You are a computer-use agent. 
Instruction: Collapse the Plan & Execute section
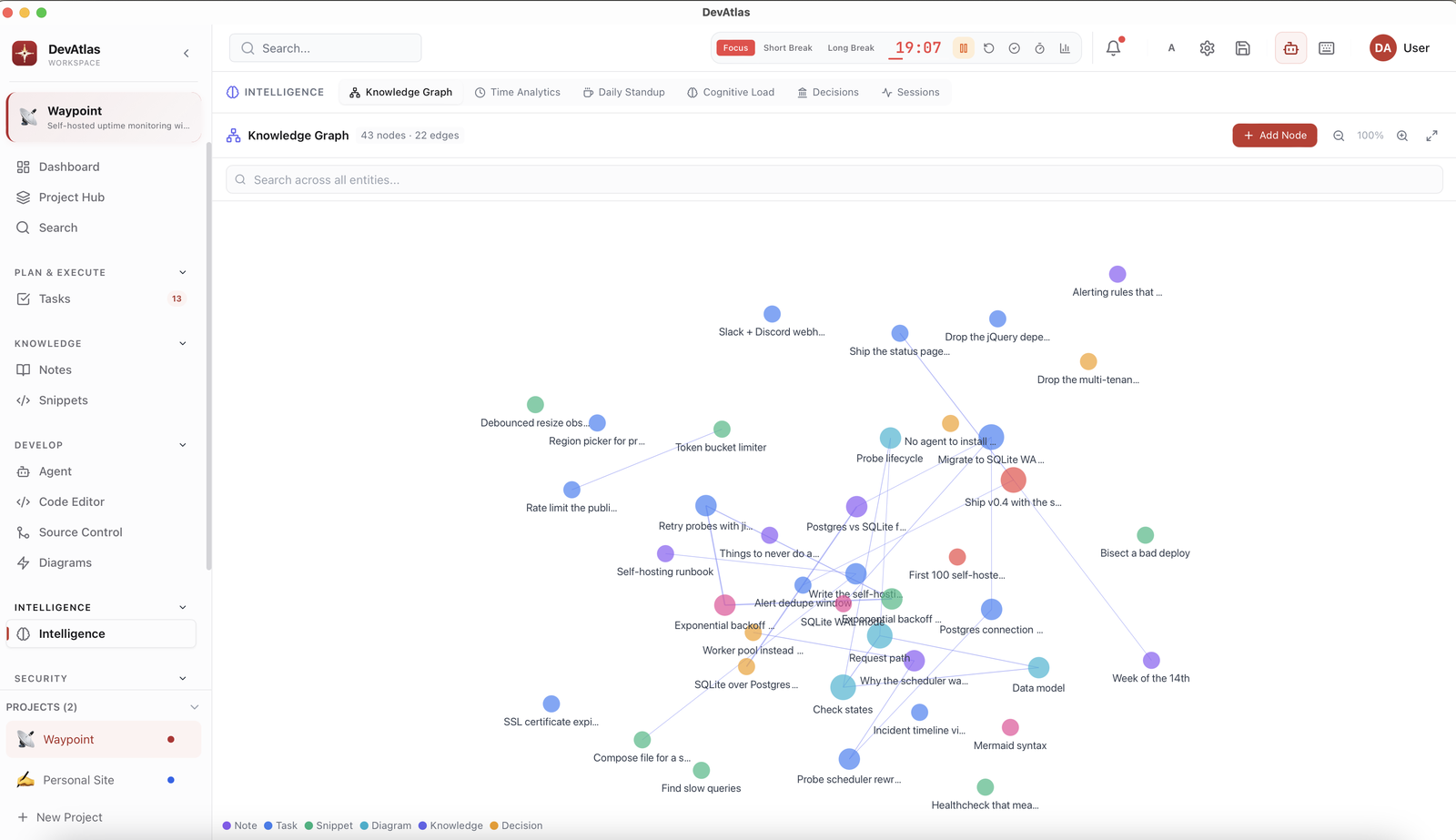click(x=183, y=272)
